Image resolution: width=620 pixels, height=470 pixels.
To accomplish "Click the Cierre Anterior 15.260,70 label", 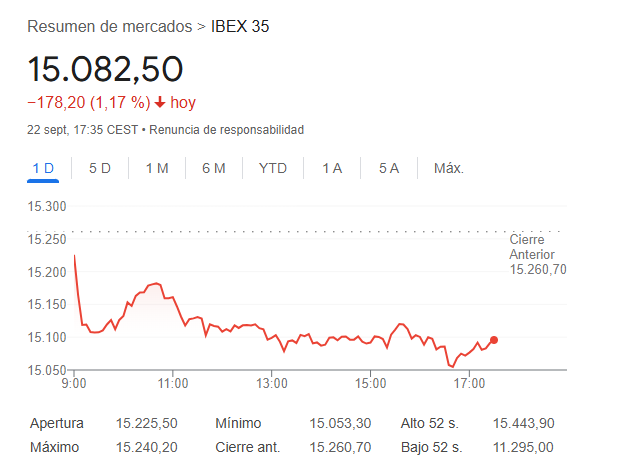I will click(538, 255).
